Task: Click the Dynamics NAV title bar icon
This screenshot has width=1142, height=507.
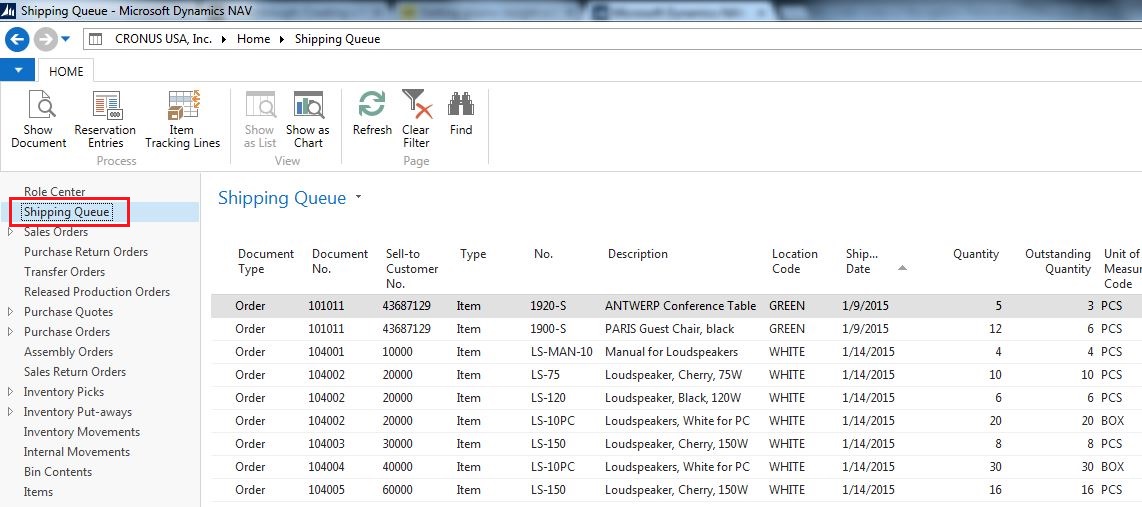Action: click(x=8, y=11)
